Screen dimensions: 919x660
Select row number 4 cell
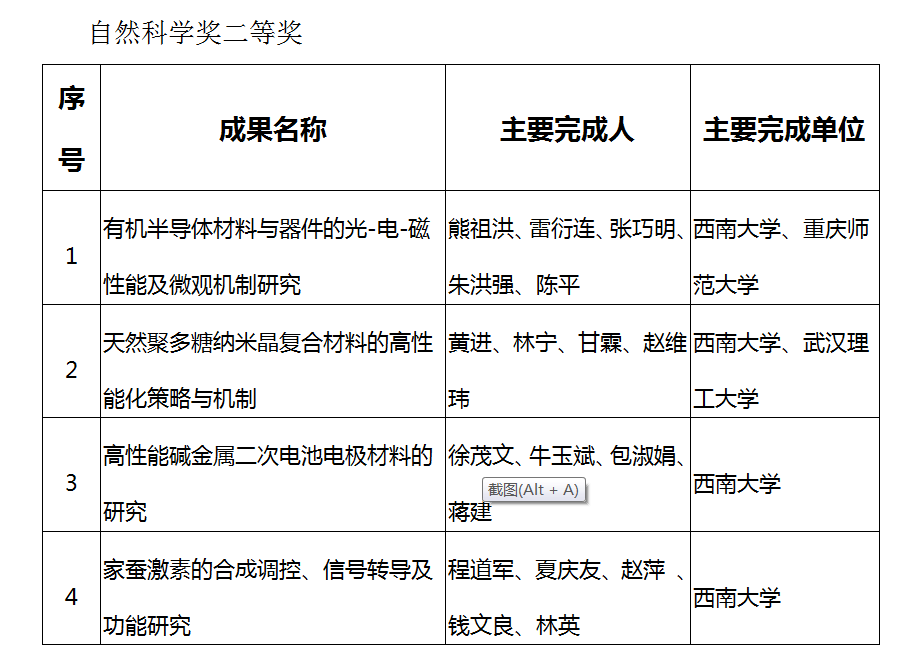click(x=71, y=598)
